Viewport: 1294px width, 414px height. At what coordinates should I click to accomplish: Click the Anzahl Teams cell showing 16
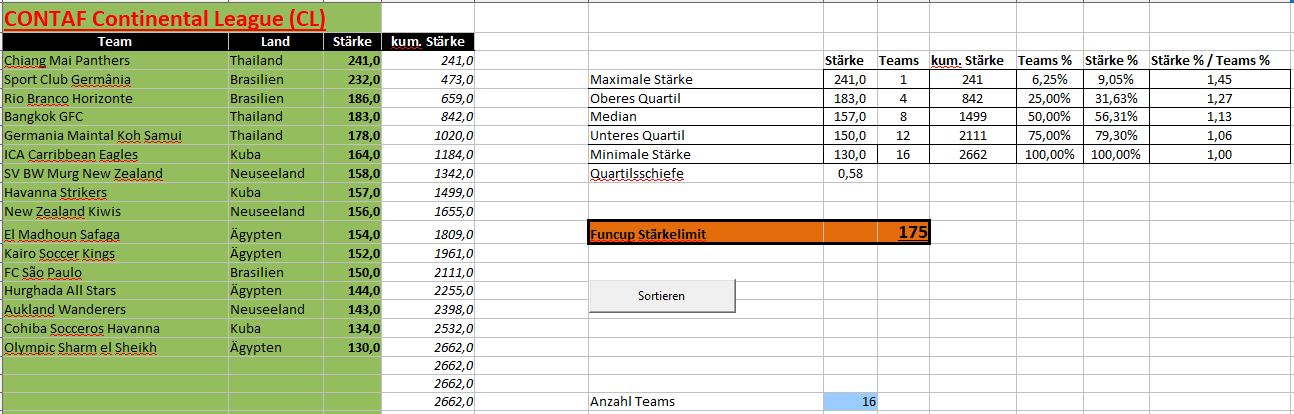point(850,401)
